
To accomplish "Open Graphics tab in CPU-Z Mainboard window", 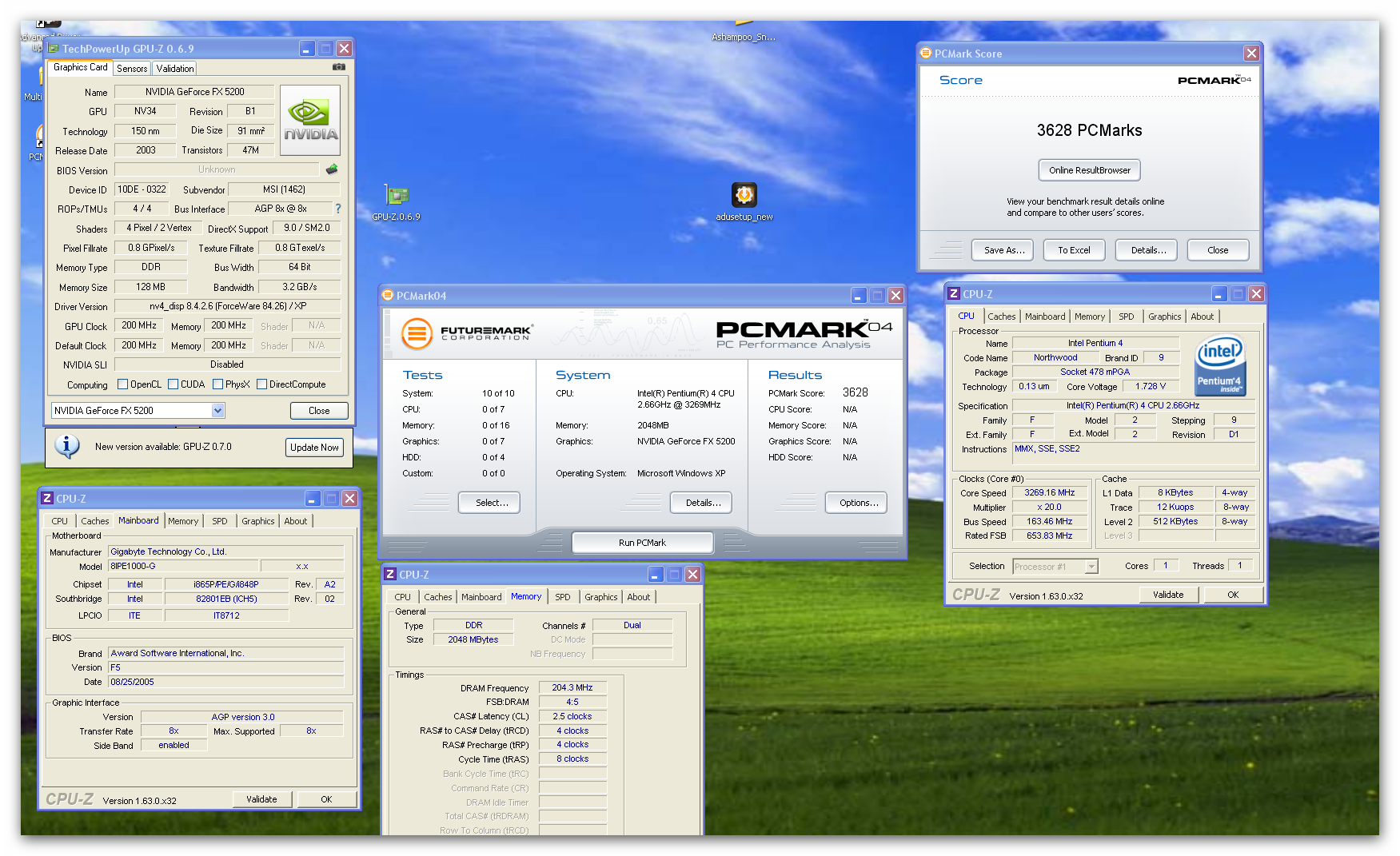I will pyautogui.click(x=258, y=521).
